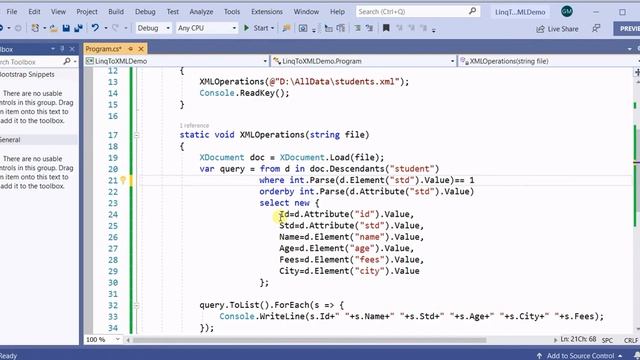Start debugging with green play icon

[246, 28]
